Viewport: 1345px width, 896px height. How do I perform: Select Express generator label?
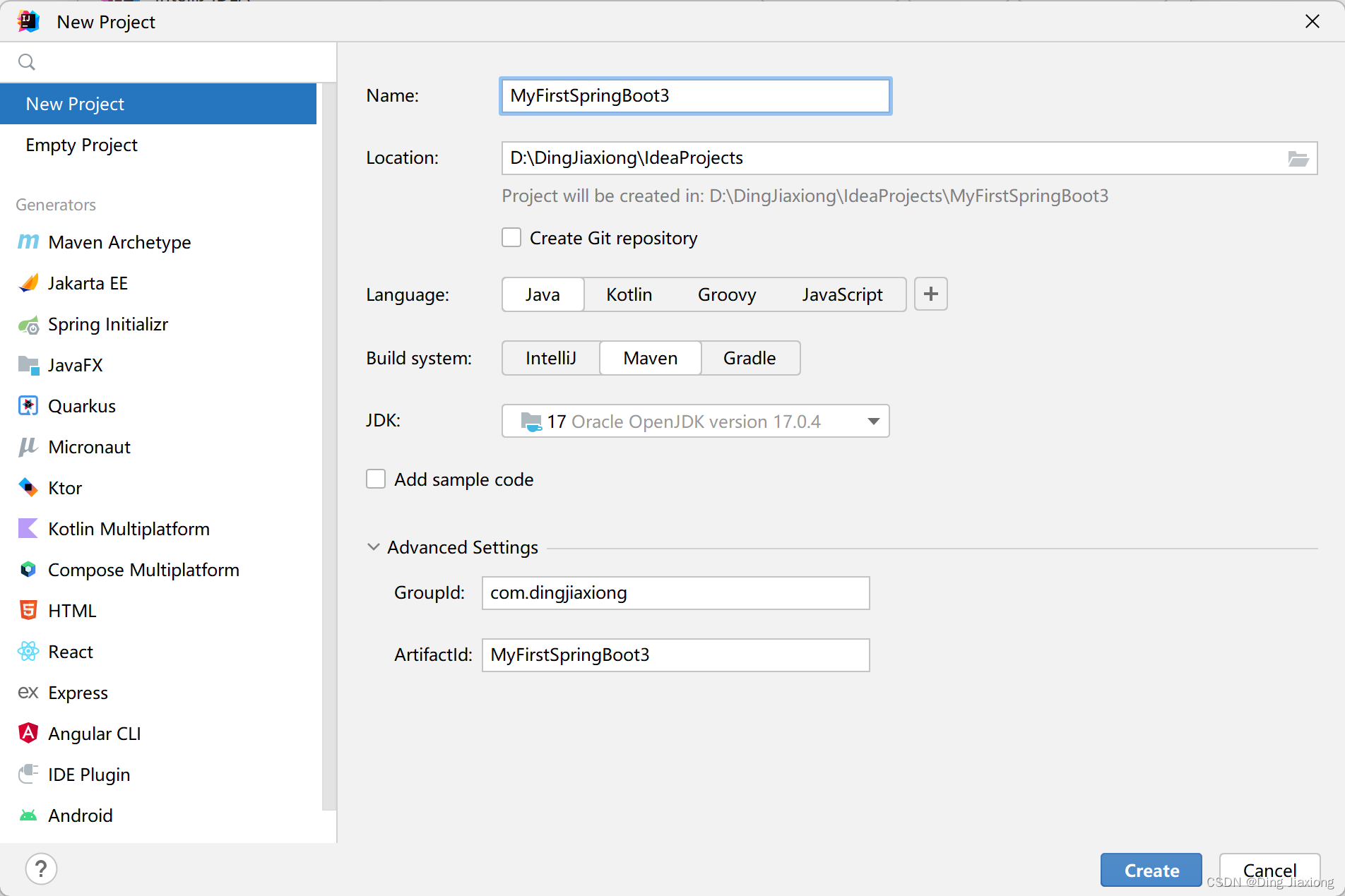(x=78, y=693)
